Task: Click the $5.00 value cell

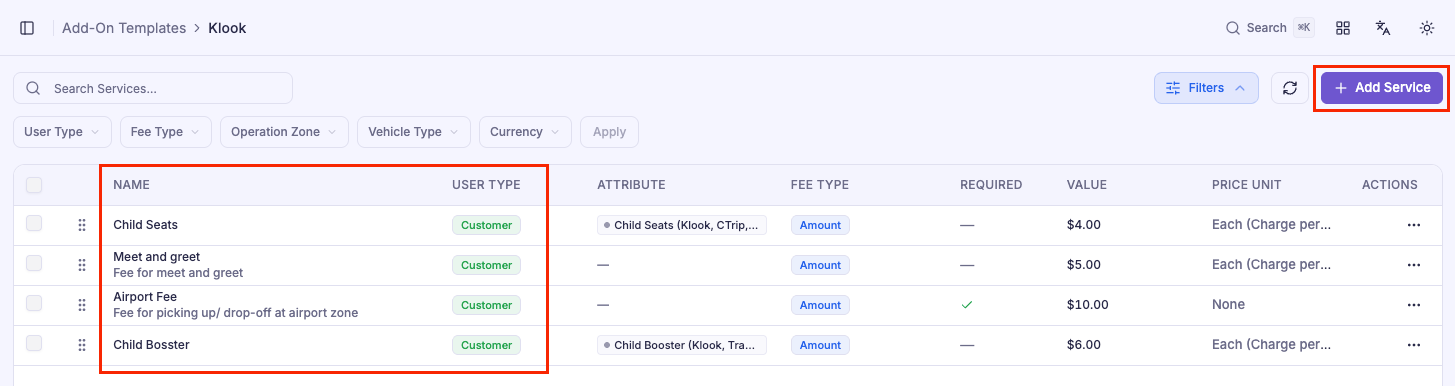Action: 1084,265
